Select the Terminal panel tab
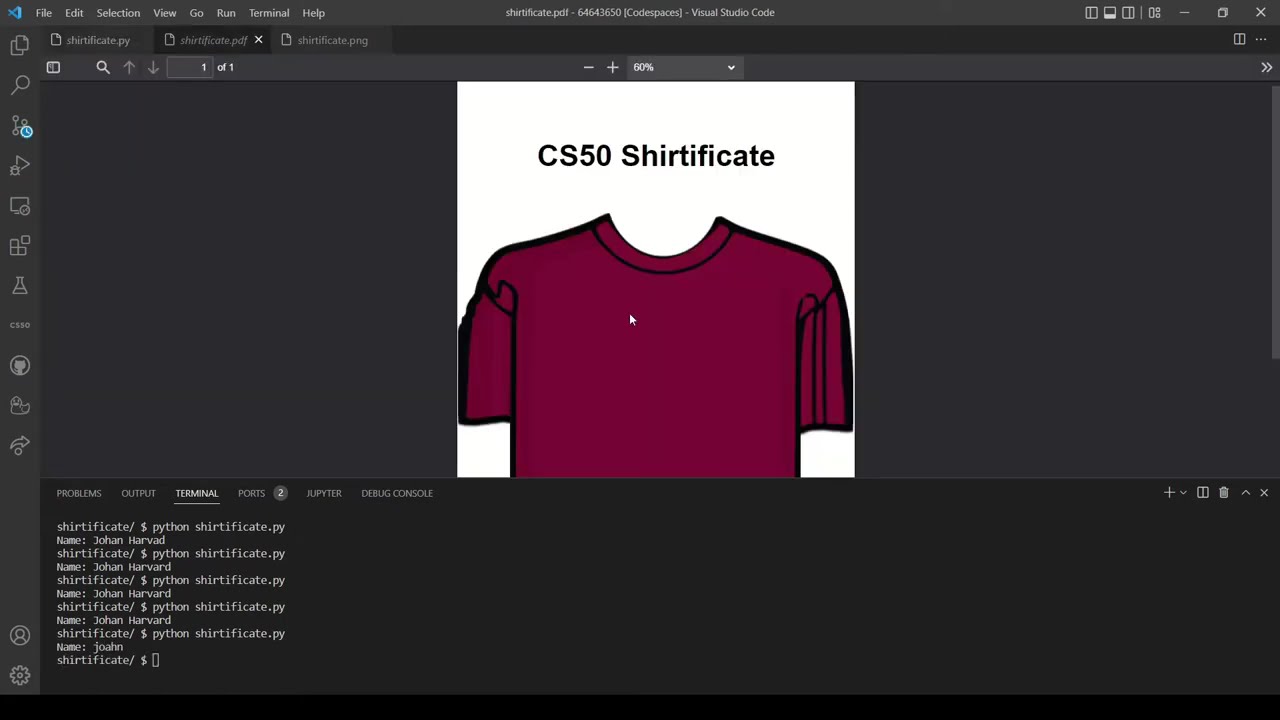The width and height of the screenshot is (1280, 720). click(196, 493)
